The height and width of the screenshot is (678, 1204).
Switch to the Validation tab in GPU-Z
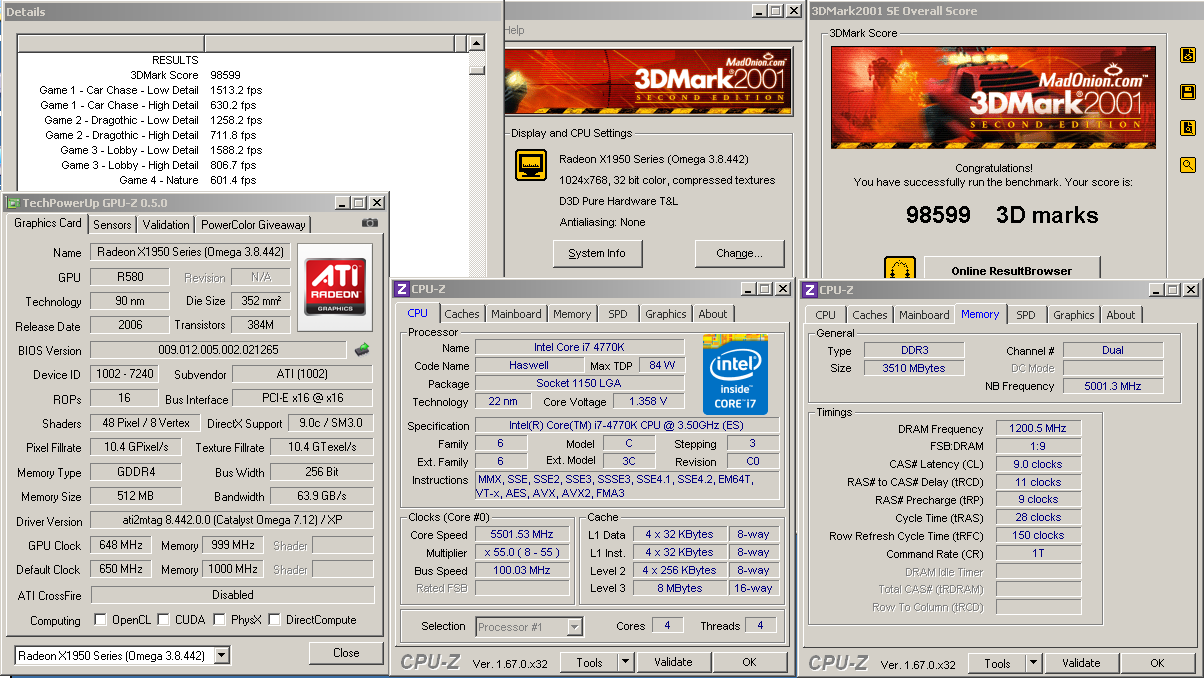[165, 225]
